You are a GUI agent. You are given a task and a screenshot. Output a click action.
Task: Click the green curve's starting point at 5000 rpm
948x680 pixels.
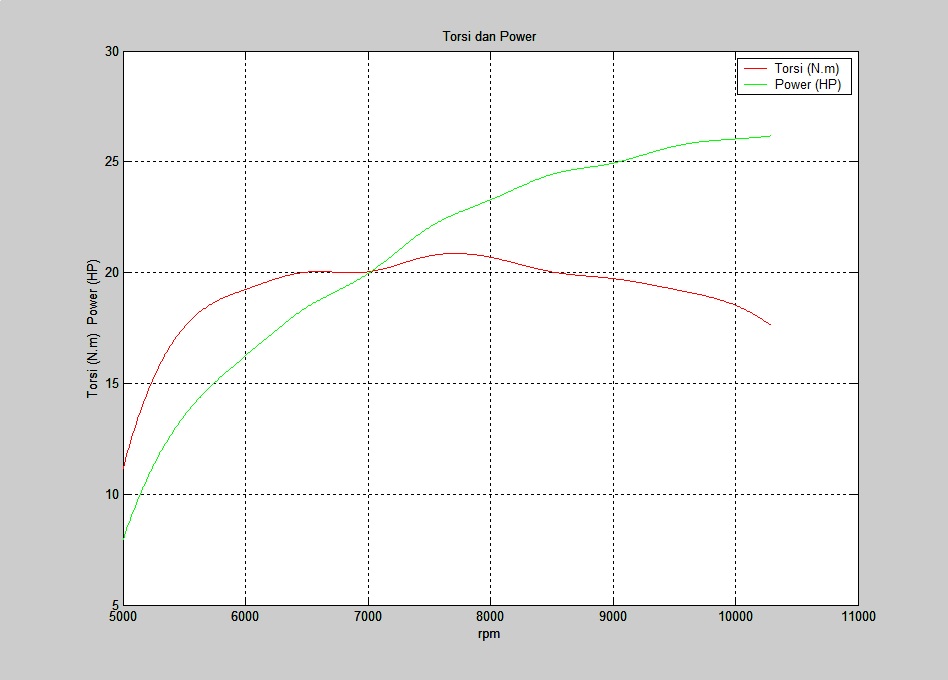124,538
